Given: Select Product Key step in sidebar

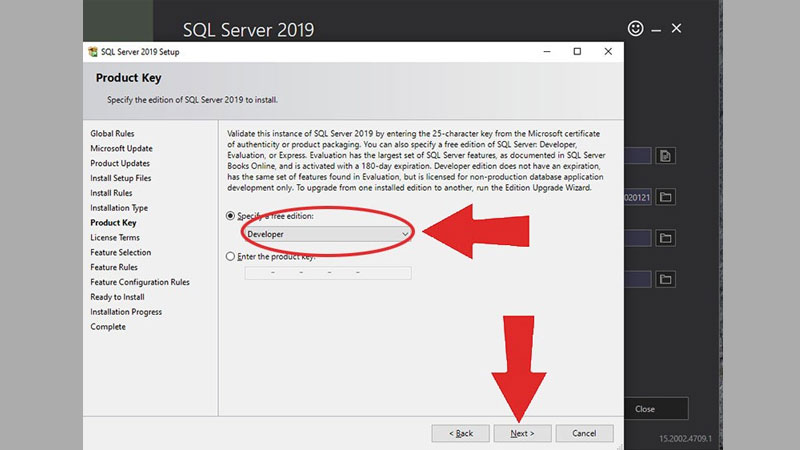Looking at the screenshot, I should (113, 222).
